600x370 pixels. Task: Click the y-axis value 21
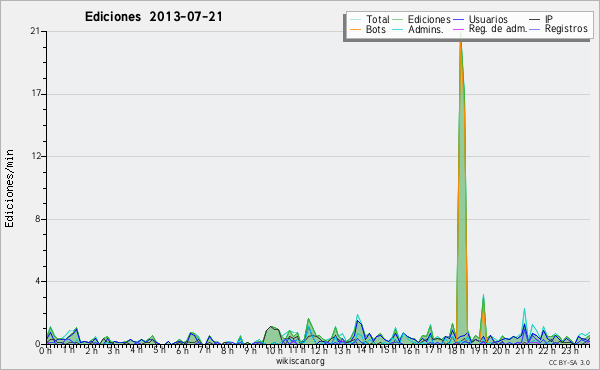coord(35,31)
